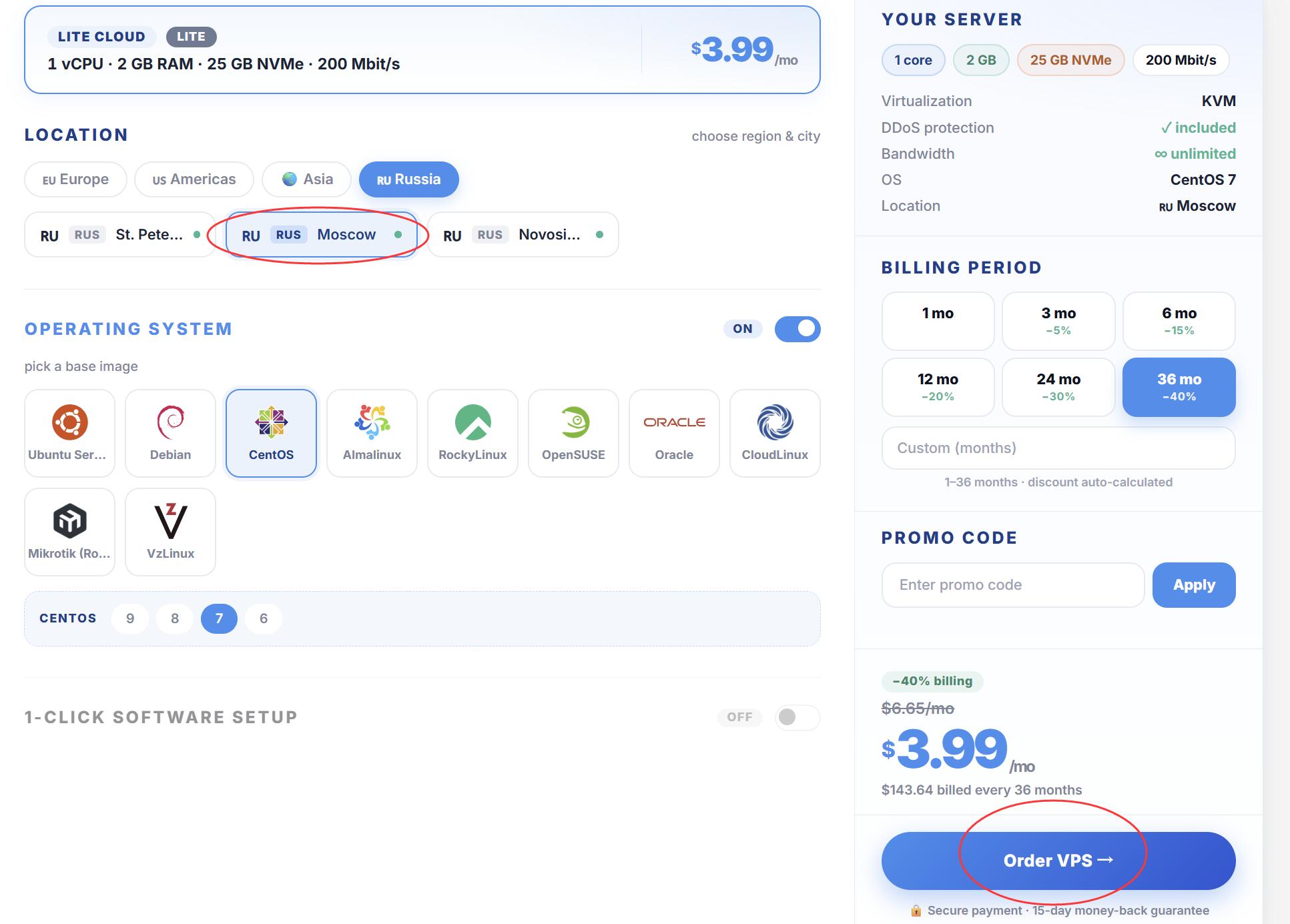Click the 2 GB RAM chip
The image size is (1290, 924).
(x=981, y=60)
